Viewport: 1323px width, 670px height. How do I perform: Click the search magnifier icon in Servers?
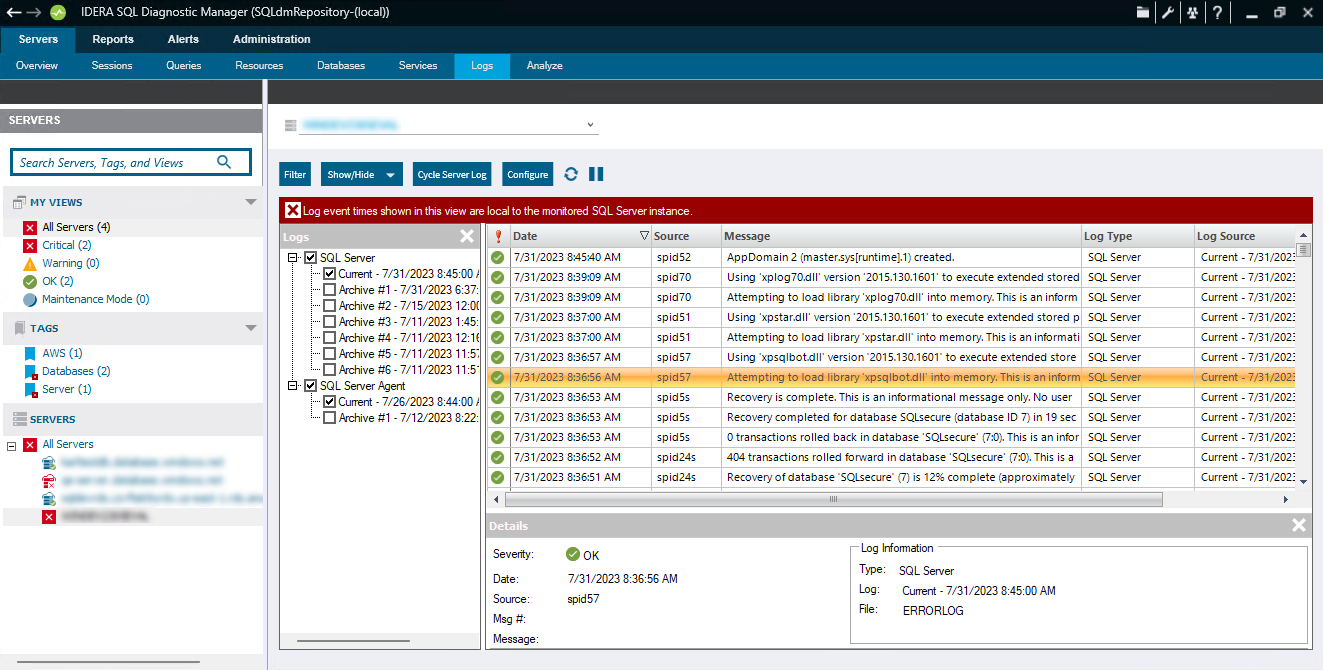224,162
